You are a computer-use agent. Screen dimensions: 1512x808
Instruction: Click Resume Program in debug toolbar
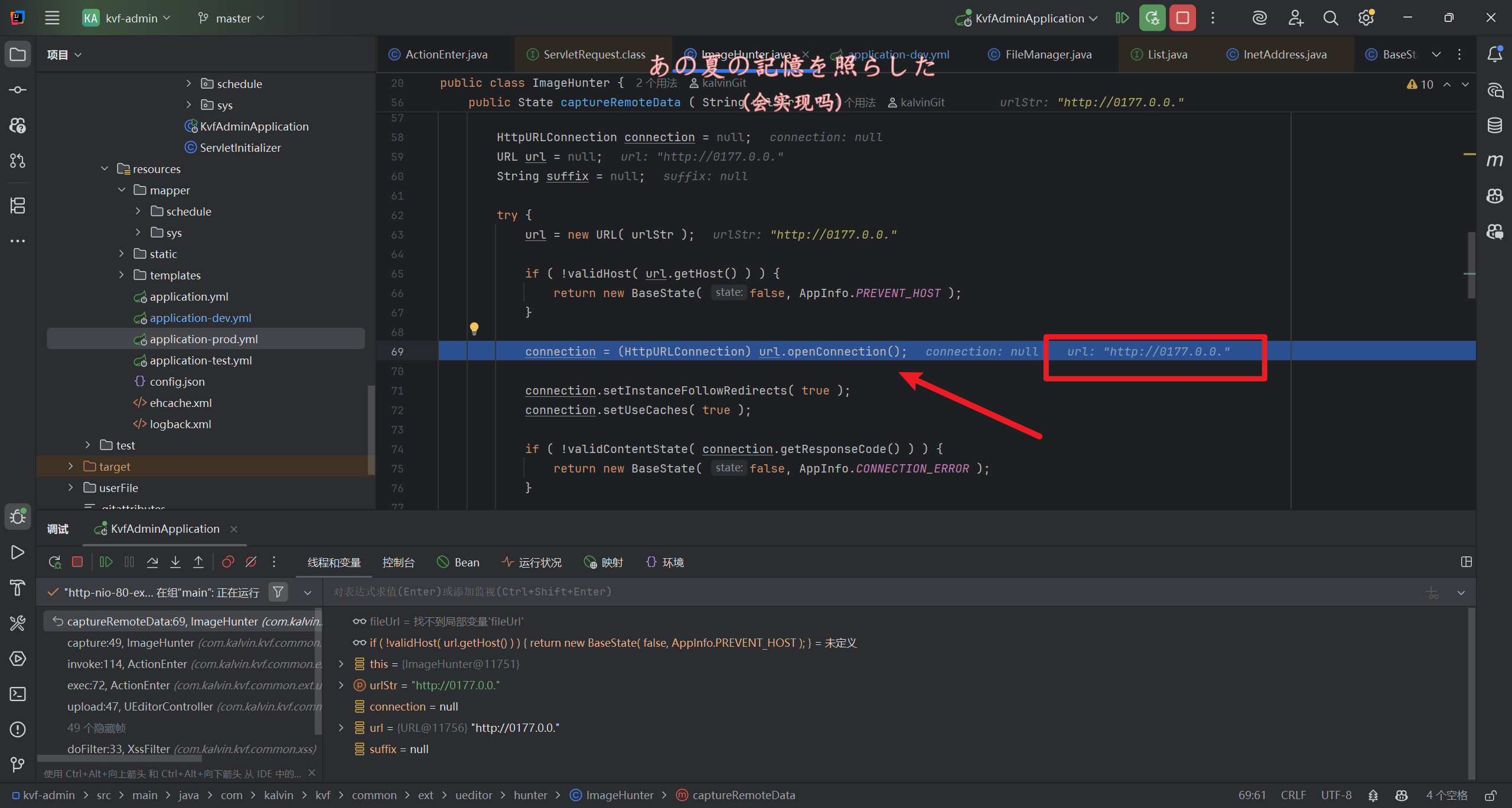106,562
